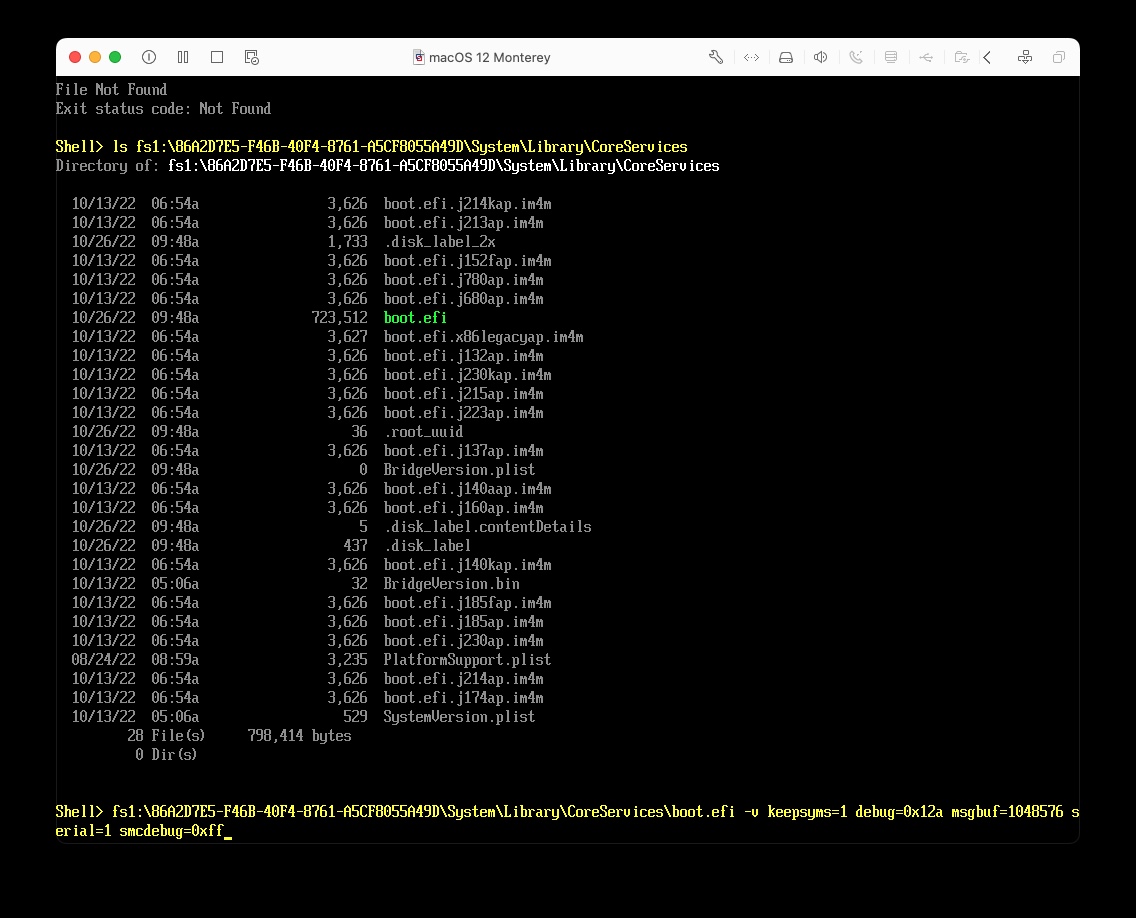Click the 798,414 bytes total
The width and height of the screenshot is (1136, 918).
299,735
